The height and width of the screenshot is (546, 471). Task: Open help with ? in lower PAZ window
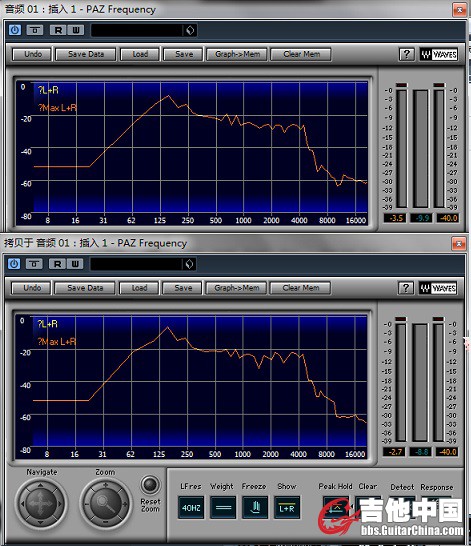(406, 288)
